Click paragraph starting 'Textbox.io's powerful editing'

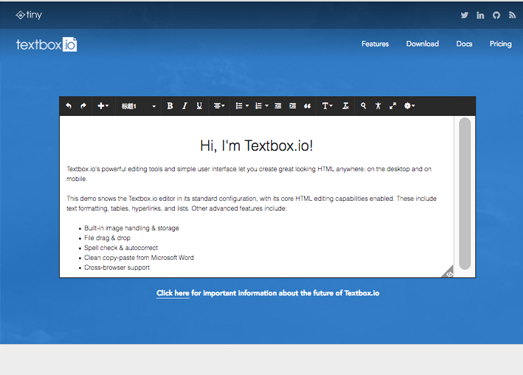click(249, 174)
